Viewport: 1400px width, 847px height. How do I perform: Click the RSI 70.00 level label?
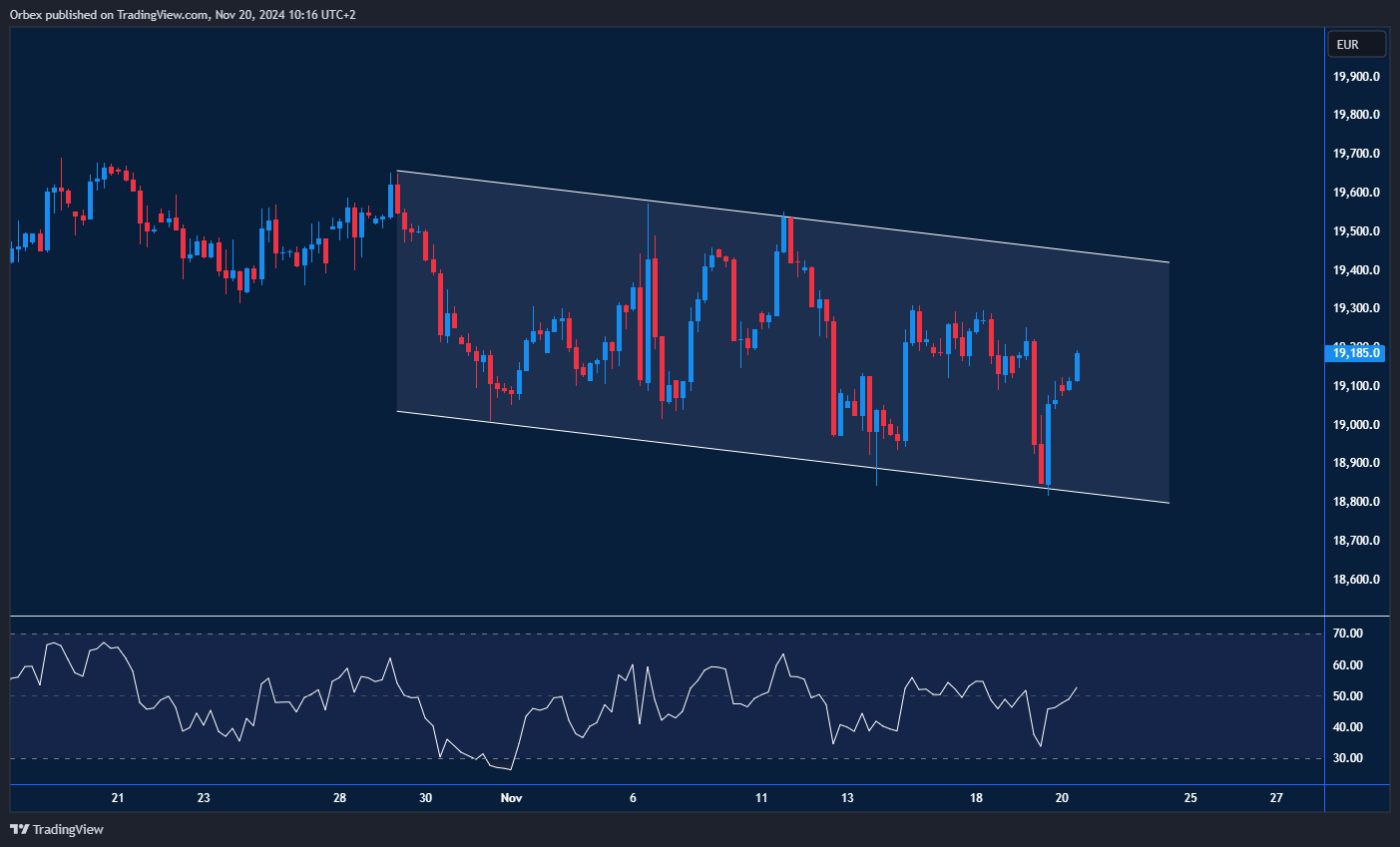tap(1348, 634)
